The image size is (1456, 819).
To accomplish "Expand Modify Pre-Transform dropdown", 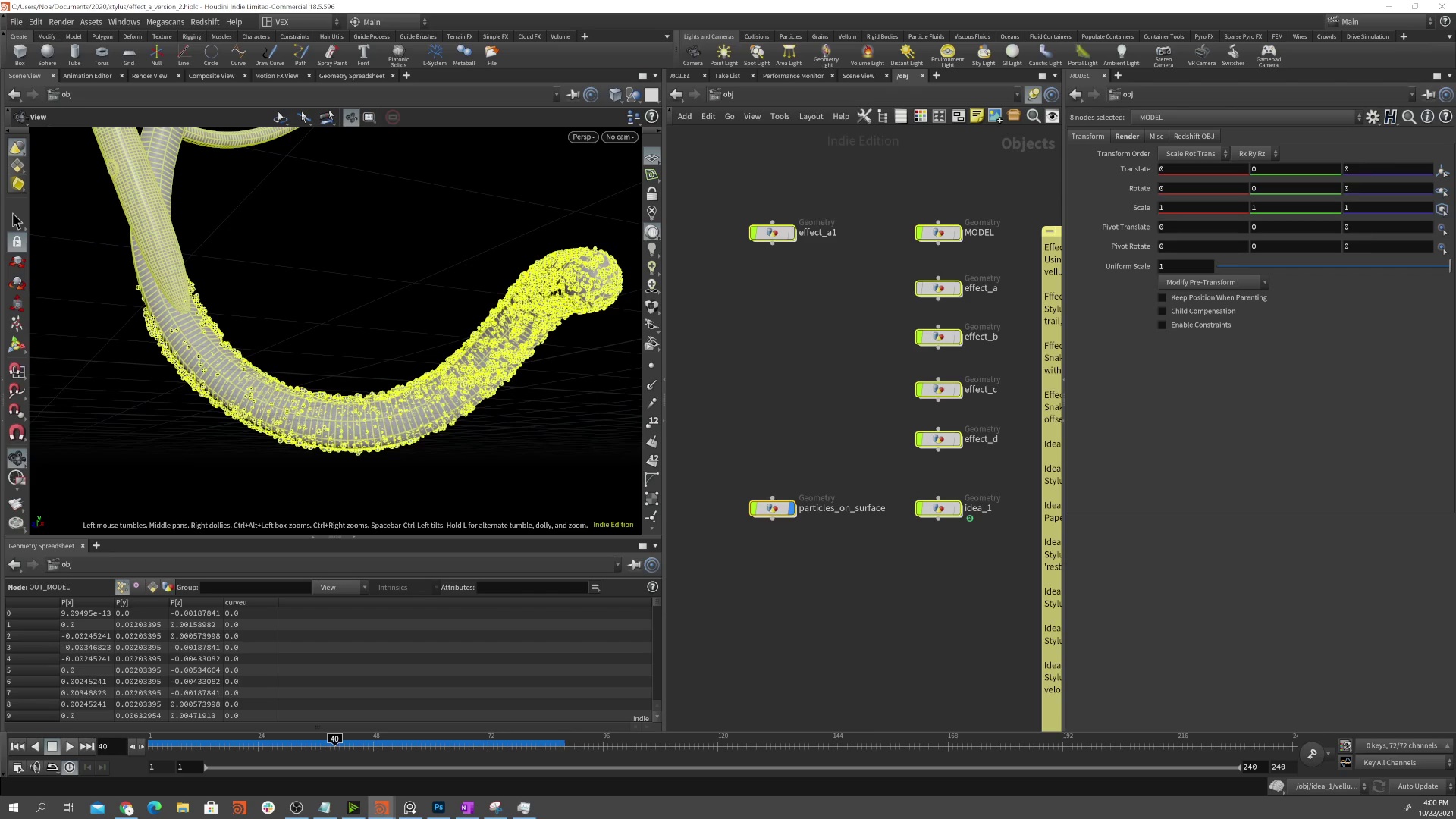I will click(x=1213, y=282).
